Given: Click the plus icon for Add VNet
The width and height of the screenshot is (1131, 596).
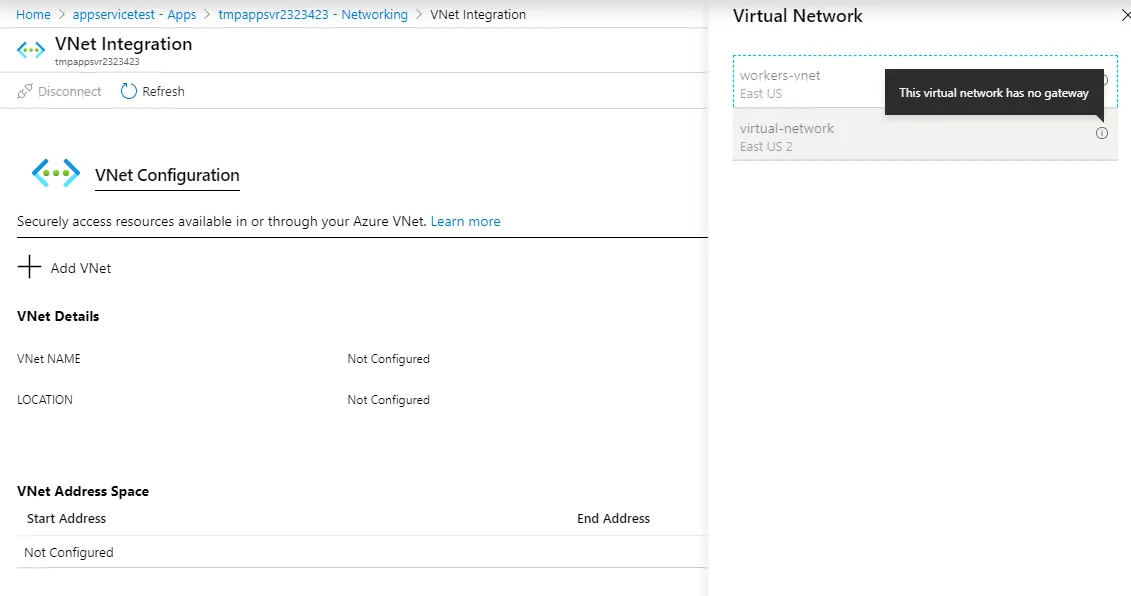Looking at the screenshot, I should (x=29, y=266).
